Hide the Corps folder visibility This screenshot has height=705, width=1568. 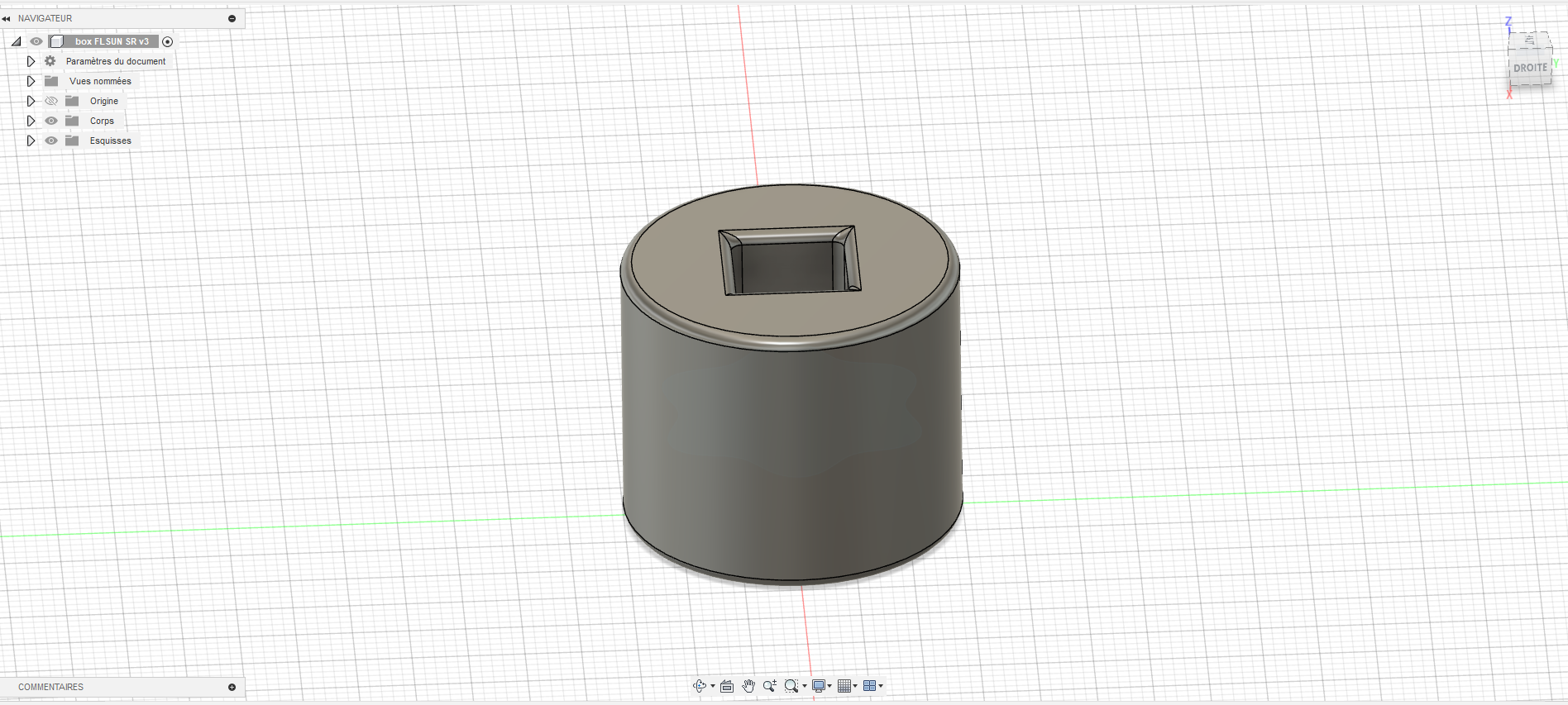51,121
